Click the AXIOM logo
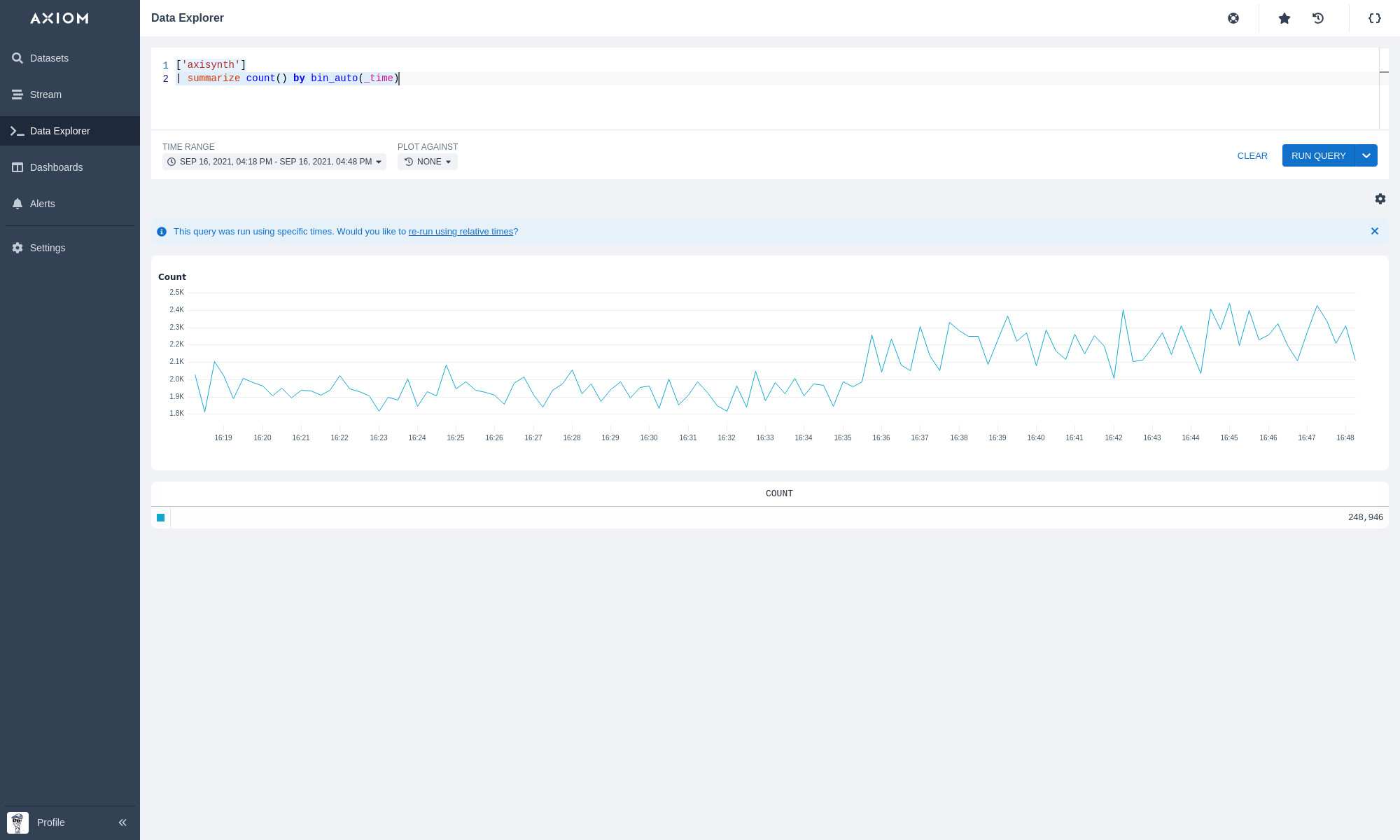 [x=59, y=18]
